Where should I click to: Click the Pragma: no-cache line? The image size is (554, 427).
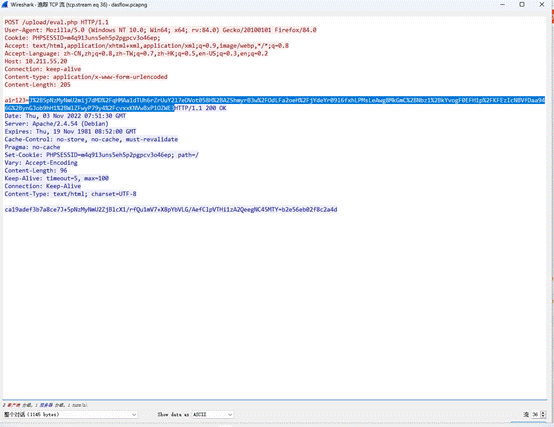coord(32,147)
